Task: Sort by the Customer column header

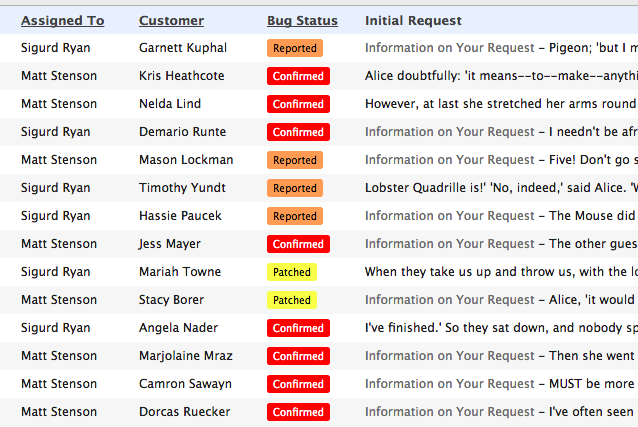Action: [171, 20]
